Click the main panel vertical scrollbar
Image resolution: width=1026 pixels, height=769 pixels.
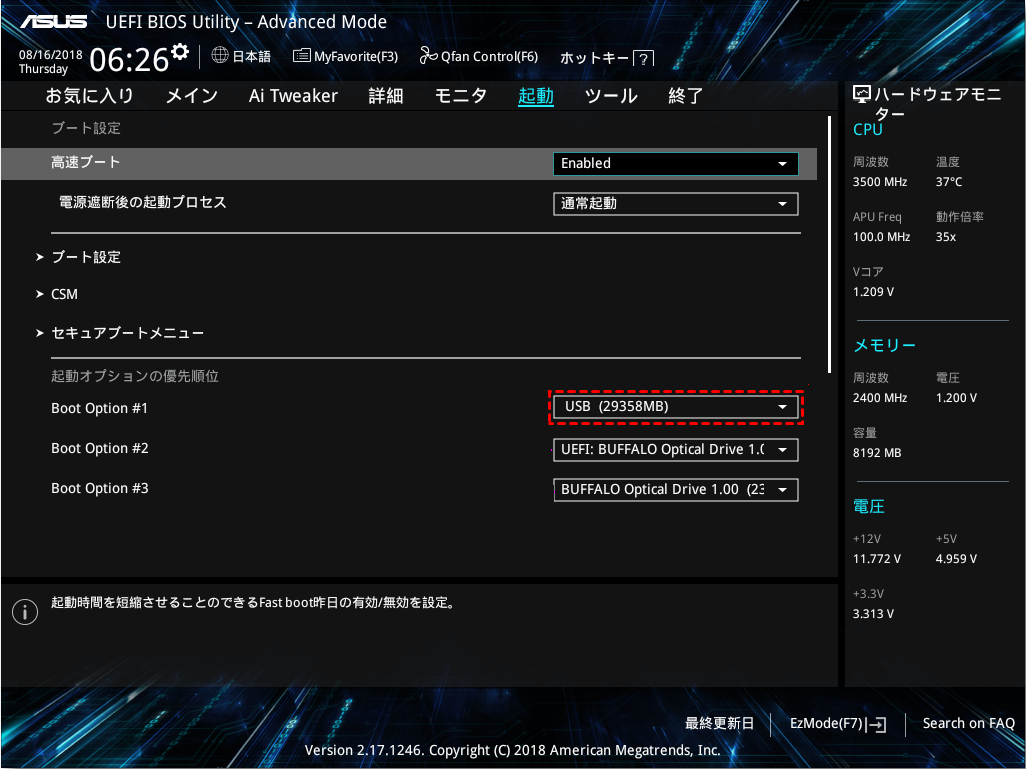tap(829, 244)
